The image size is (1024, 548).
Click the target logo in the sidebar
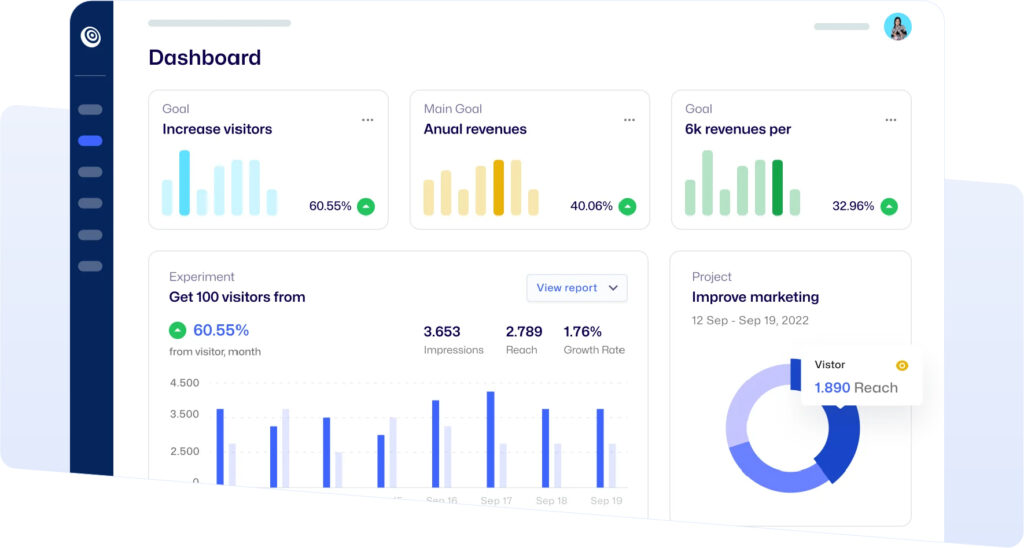[x=91, y=37]
